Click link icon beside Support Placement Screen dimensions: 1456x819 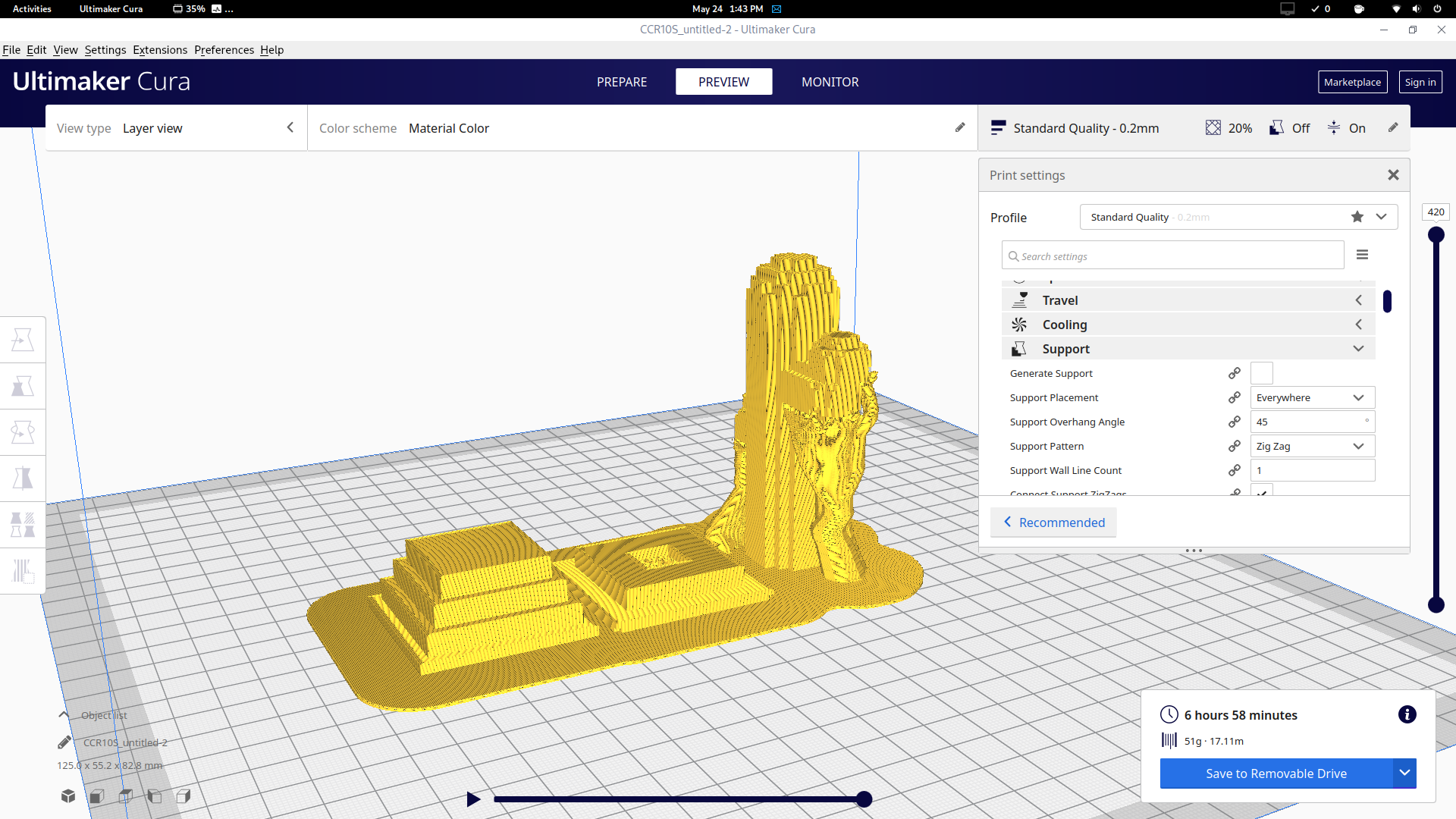1235,397
